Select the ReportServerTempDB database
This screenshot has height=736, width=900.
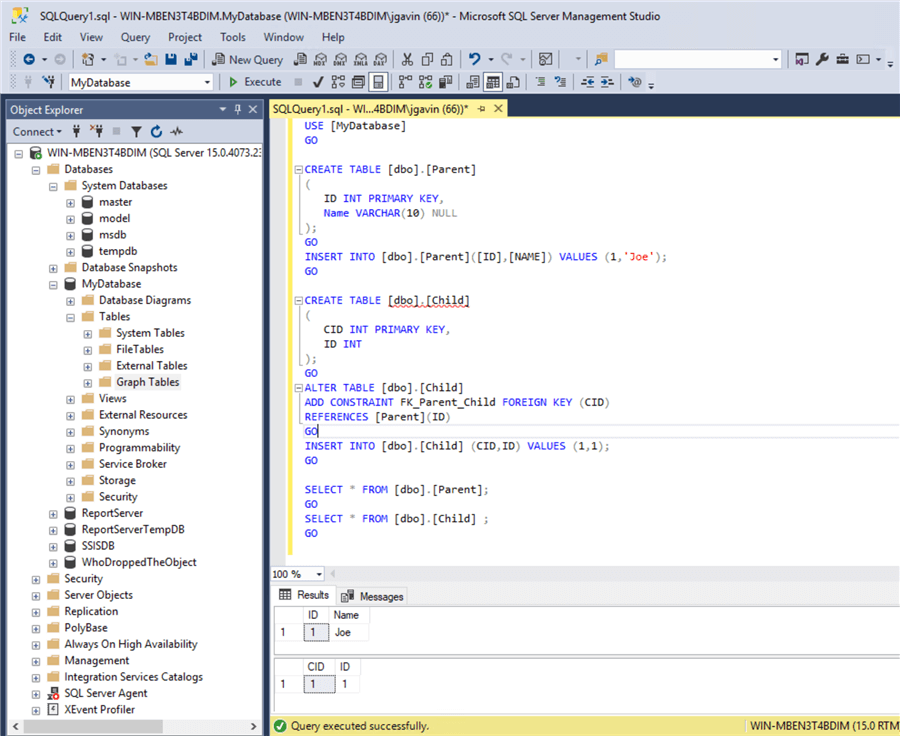pos(133,529)
